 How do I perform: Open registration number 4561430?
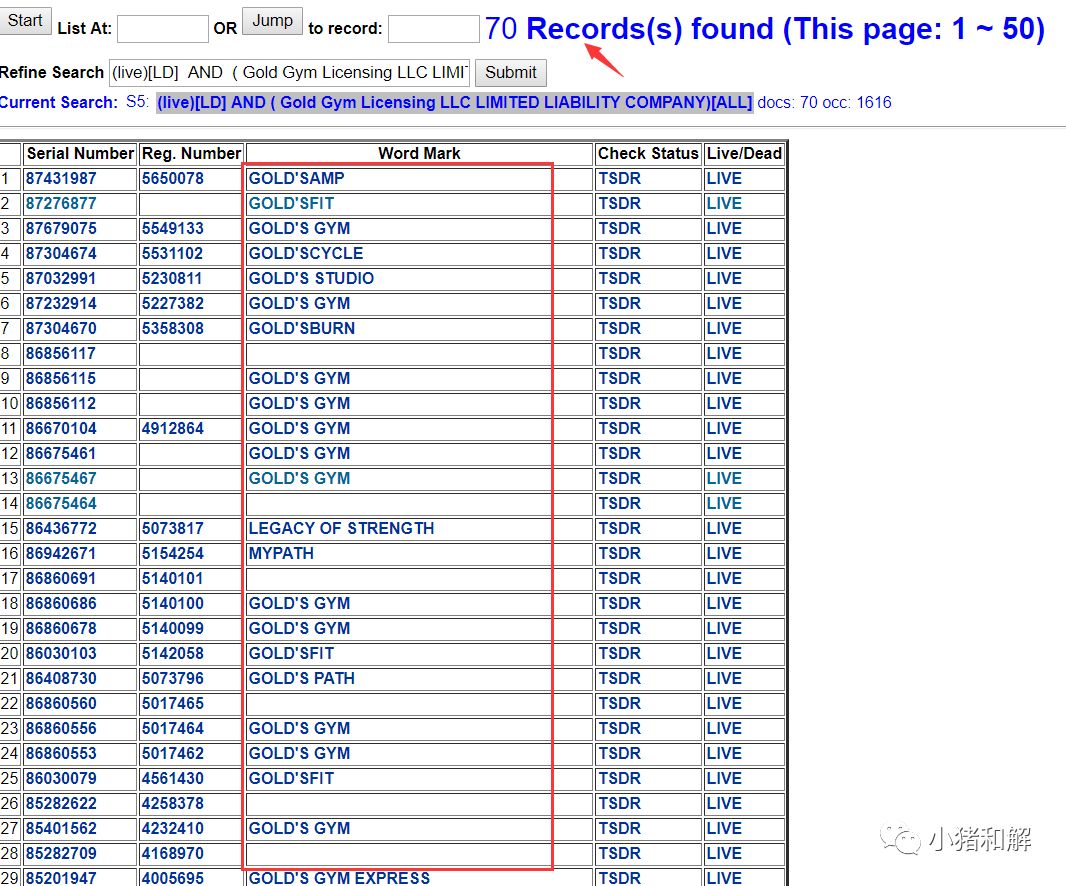pos(173,779)
